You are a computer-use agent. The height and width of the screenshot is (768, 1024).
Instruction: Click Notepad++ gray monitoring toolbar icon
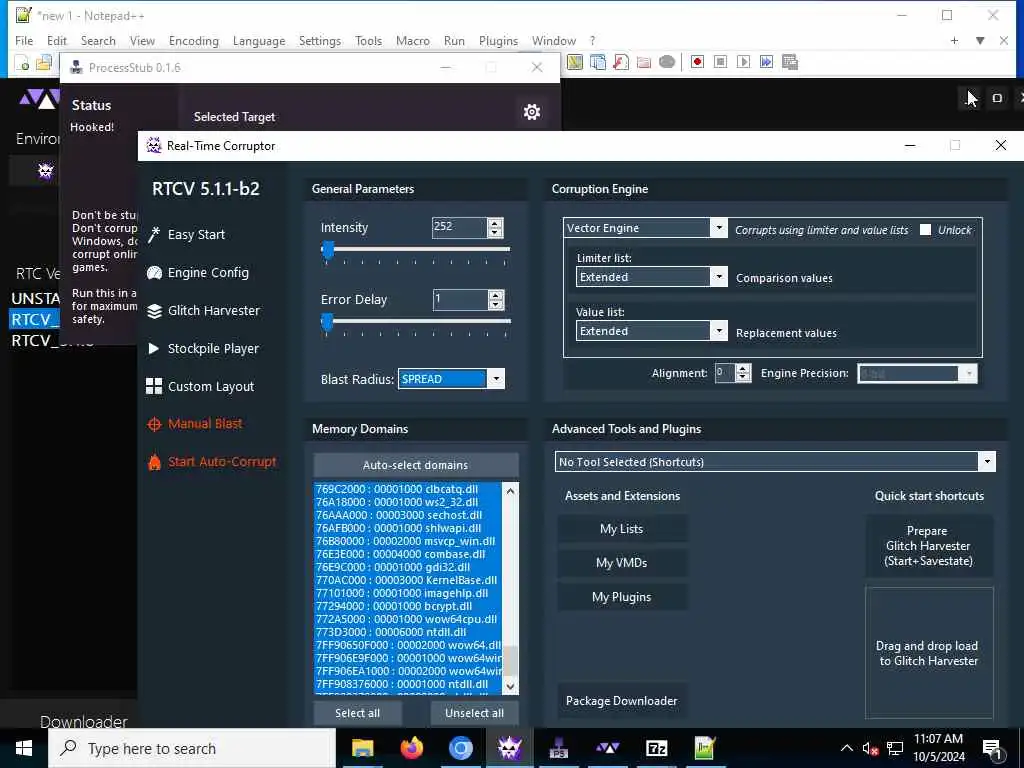pos(667,62)
